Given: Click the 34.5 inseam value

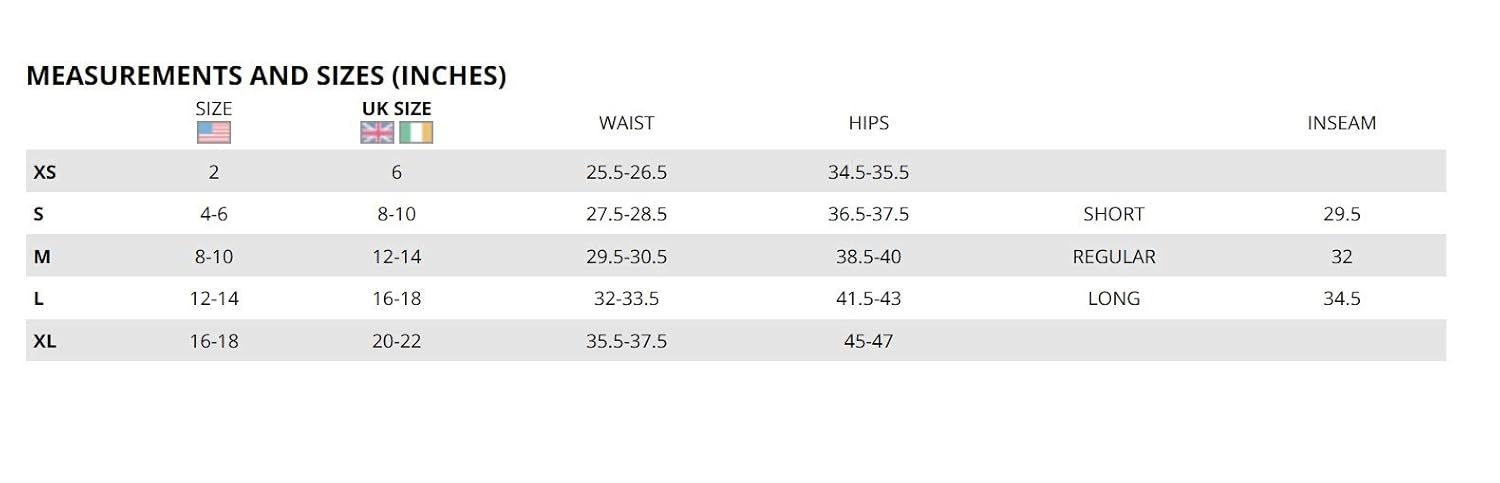Looking at the screenshot, I should click(x=1341, y=299).
